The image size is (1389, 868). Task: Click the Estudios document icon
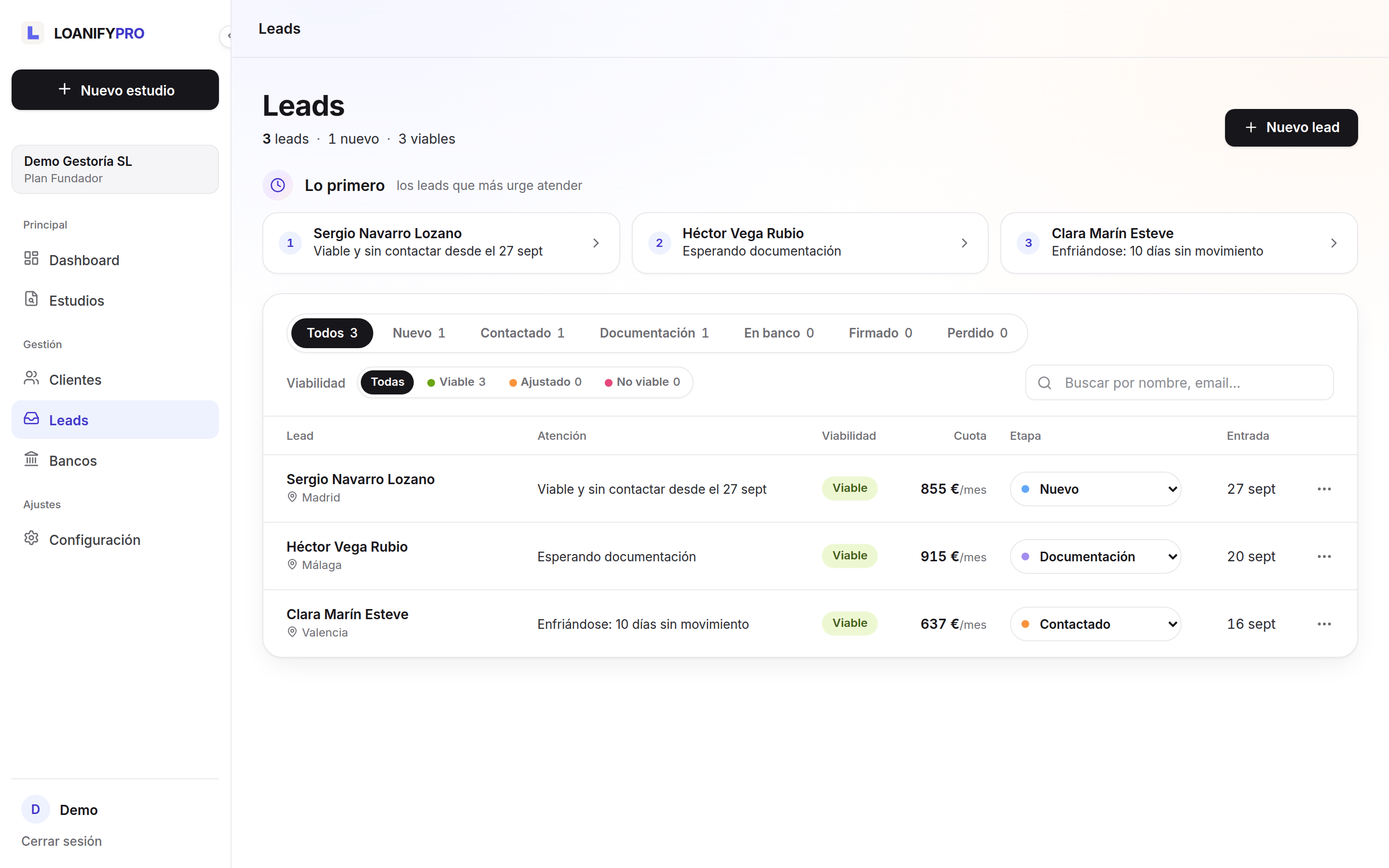click(31, 298)
